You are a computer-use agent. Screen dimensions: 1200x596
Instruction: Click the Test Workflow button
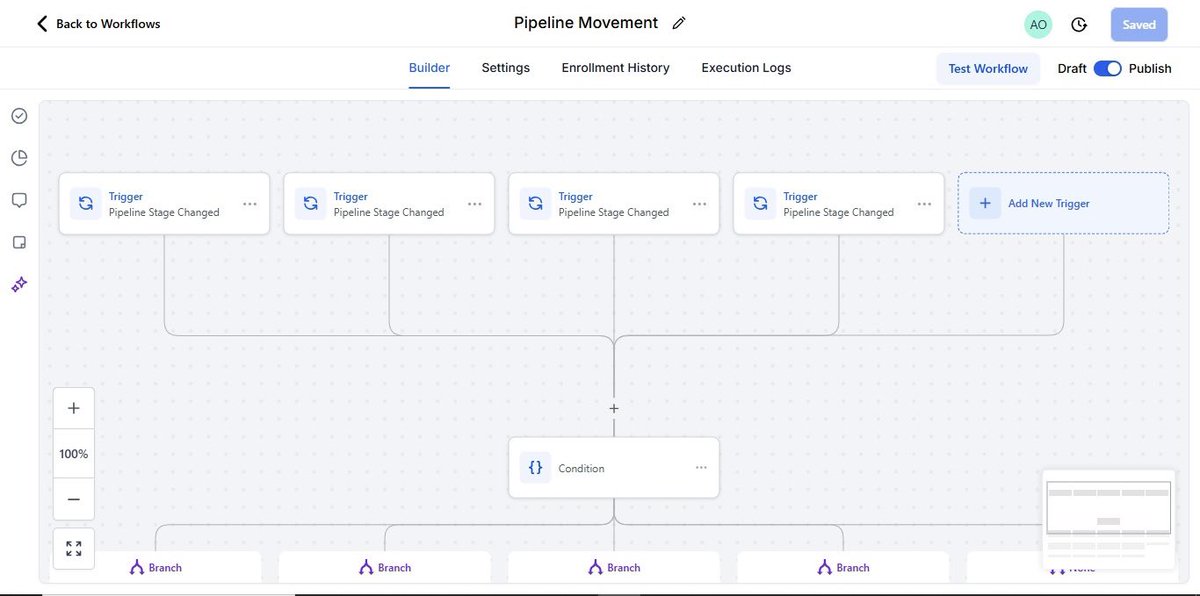(x=988, y=67)
